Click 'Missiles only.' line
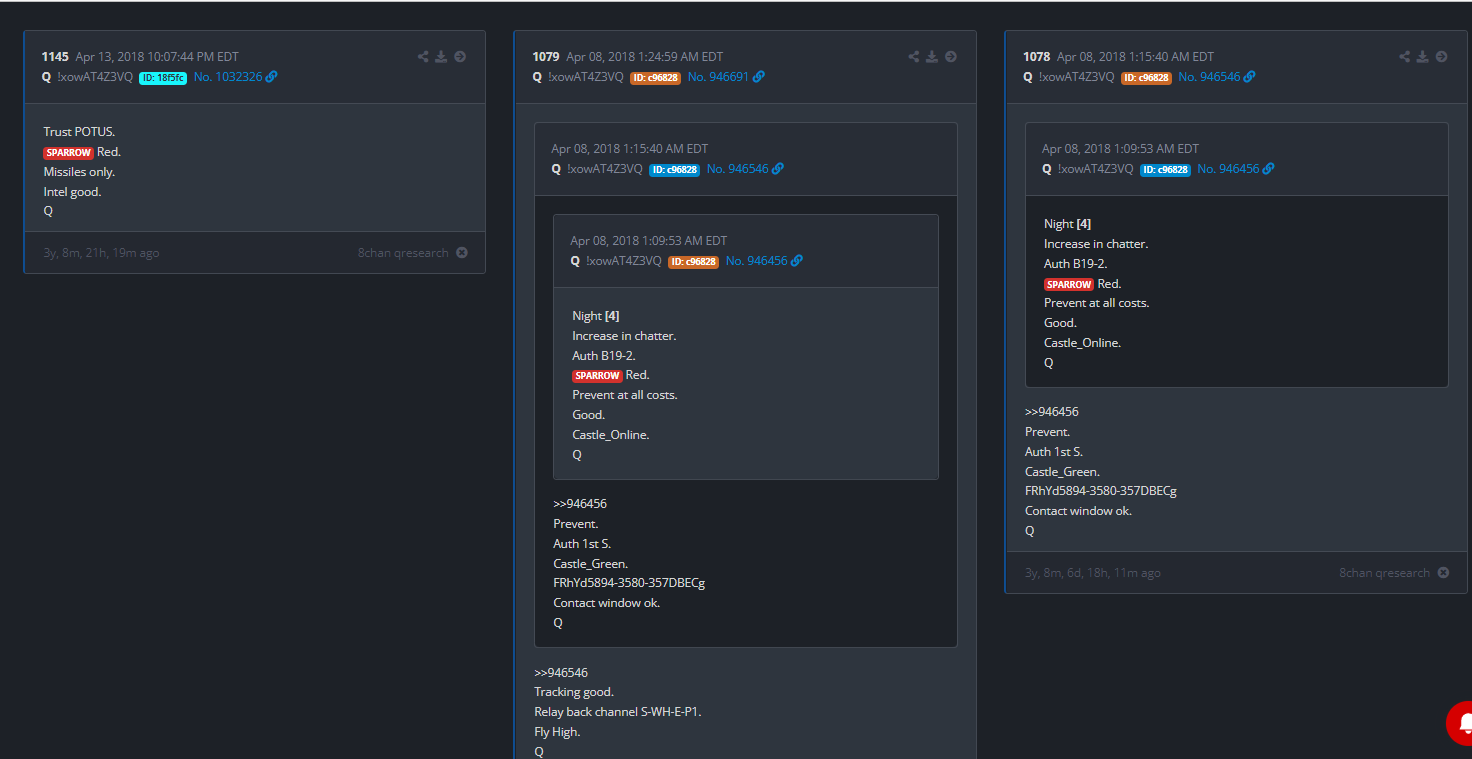 (x=79, y=172)
